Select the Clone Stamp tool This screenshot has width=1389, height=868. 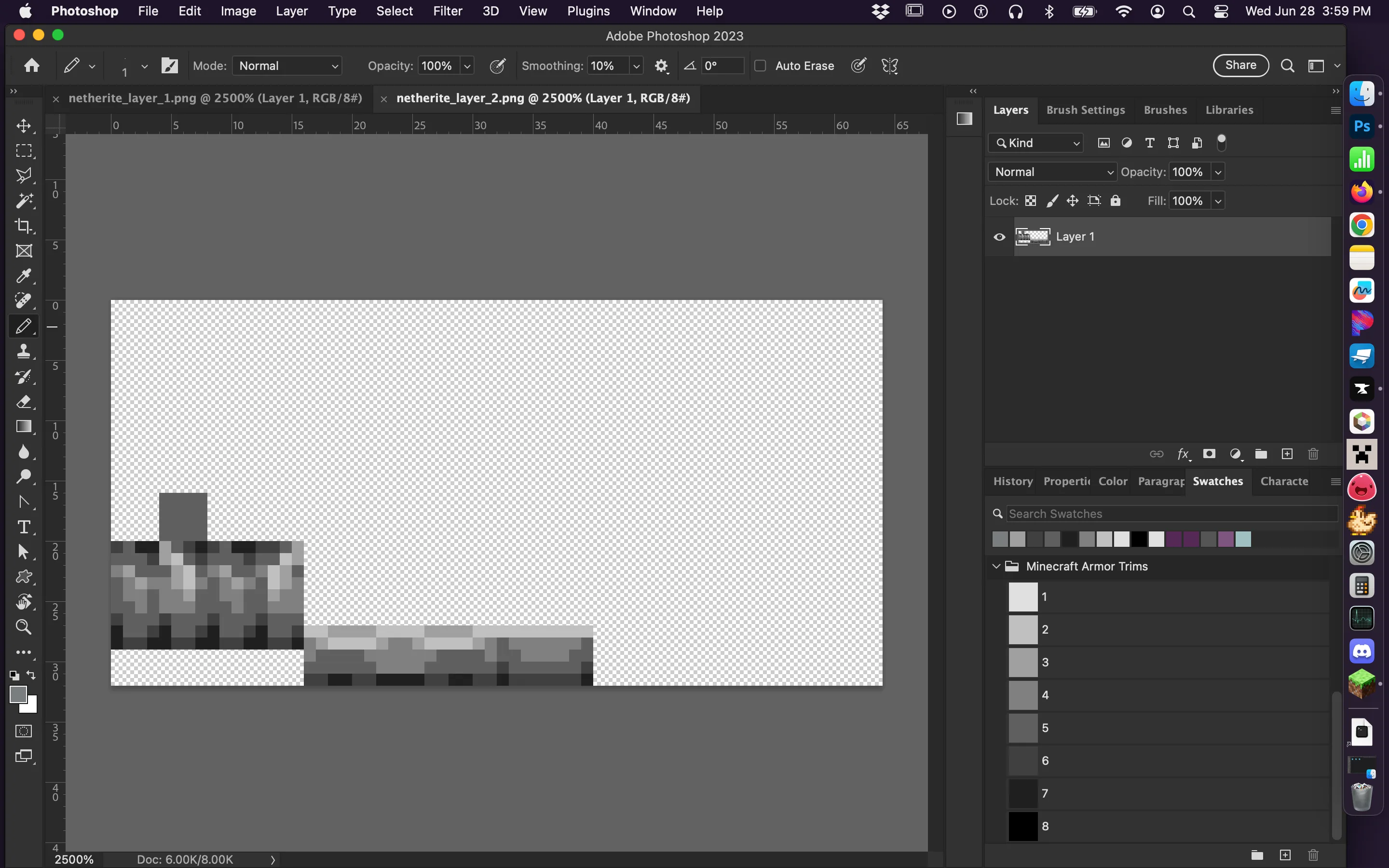[x=24, y=352]
